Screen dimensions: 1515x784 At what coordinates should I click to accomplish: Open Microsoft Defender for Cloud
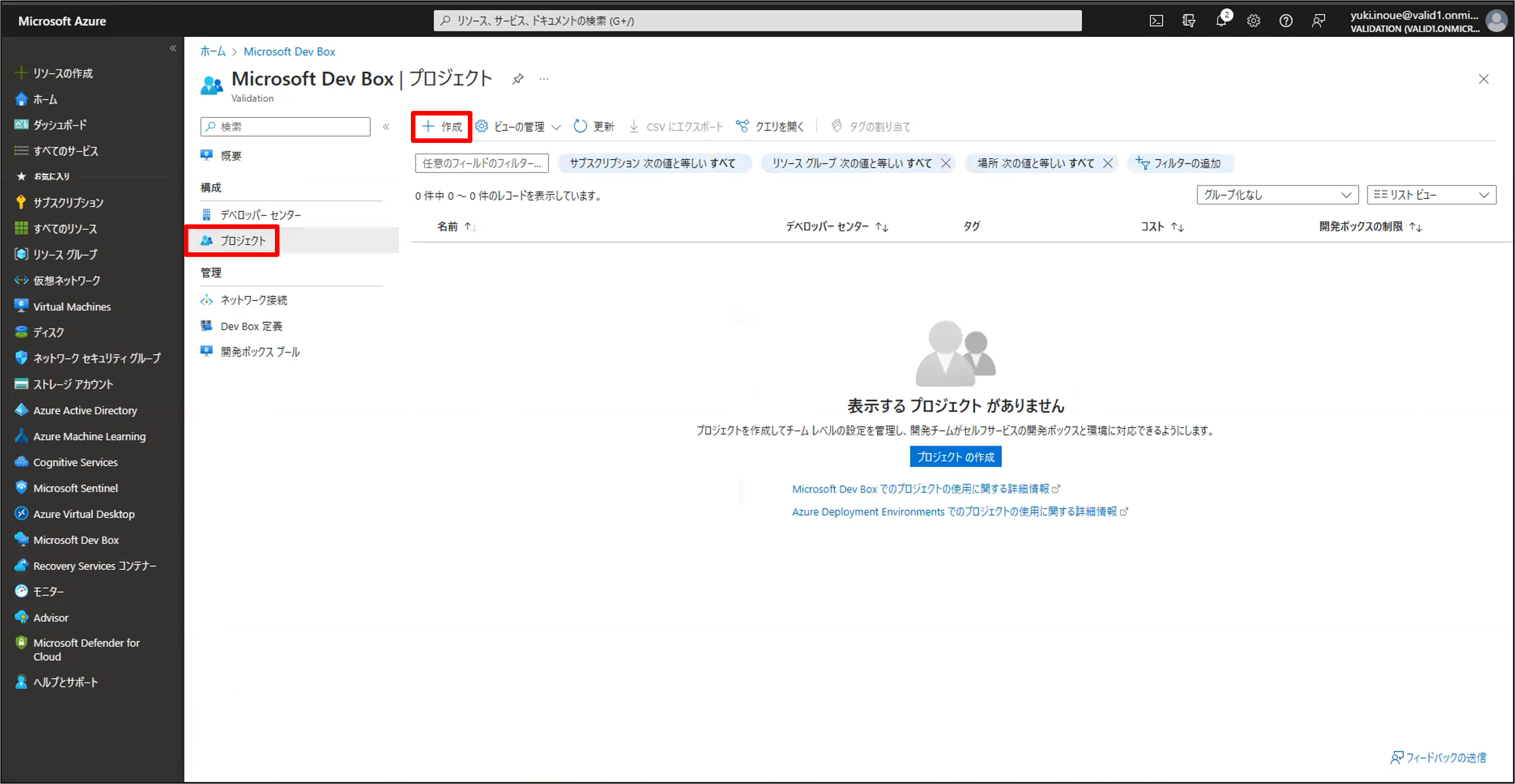click(x=86, y=649)
